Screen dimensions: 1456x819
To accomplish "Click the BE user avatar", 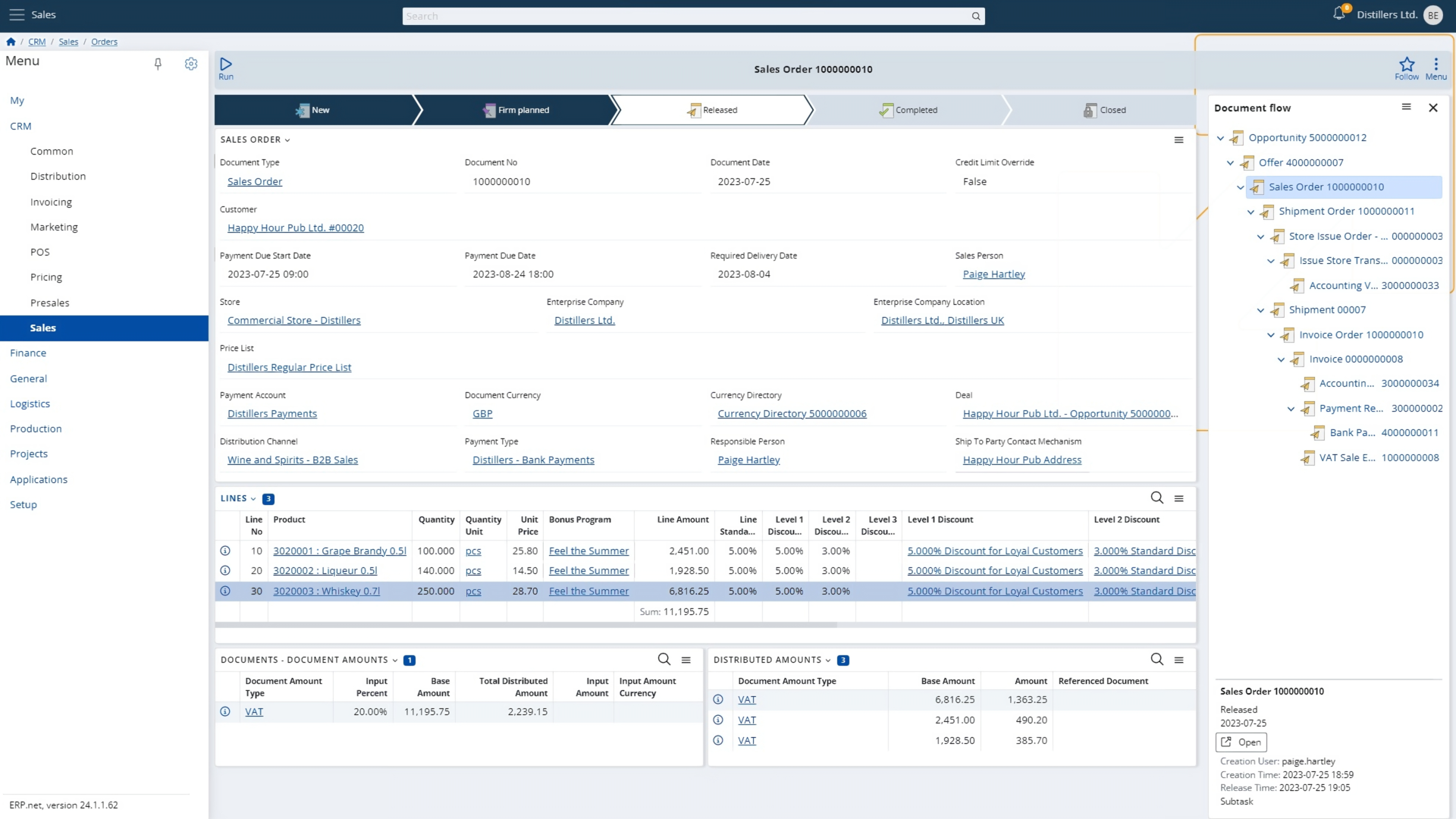I will (1432, 14).
